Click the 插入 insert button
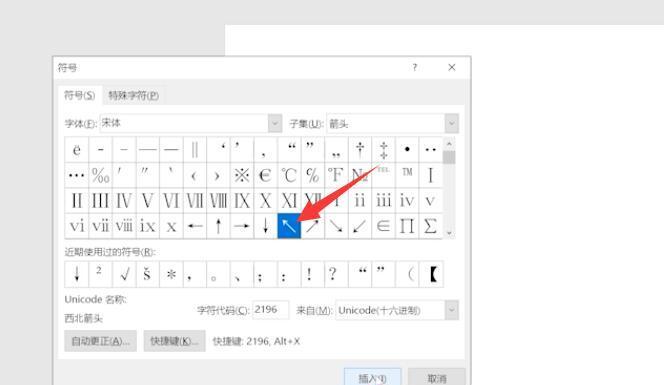 [x=372, y=378]
